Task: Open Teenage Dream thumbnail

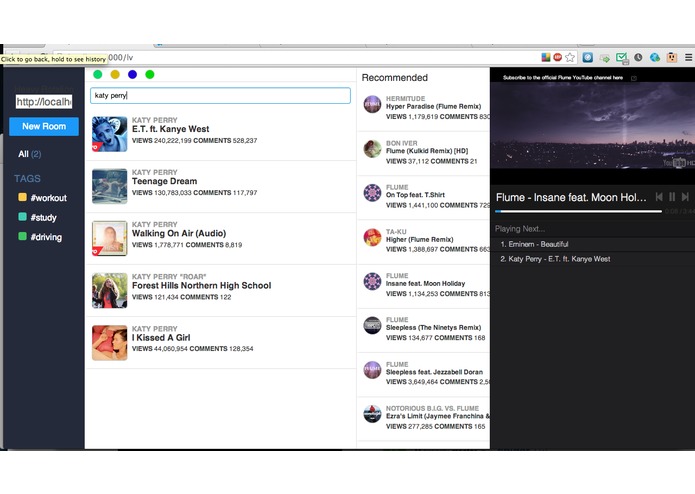Action: [x=109, y=186]
